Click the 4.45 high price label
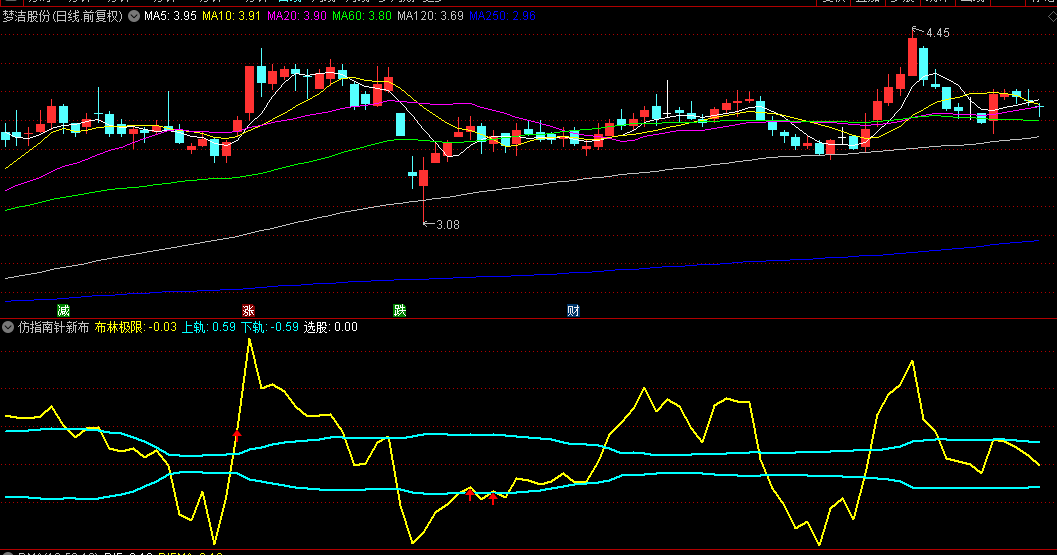 click(x=938, y=33)
